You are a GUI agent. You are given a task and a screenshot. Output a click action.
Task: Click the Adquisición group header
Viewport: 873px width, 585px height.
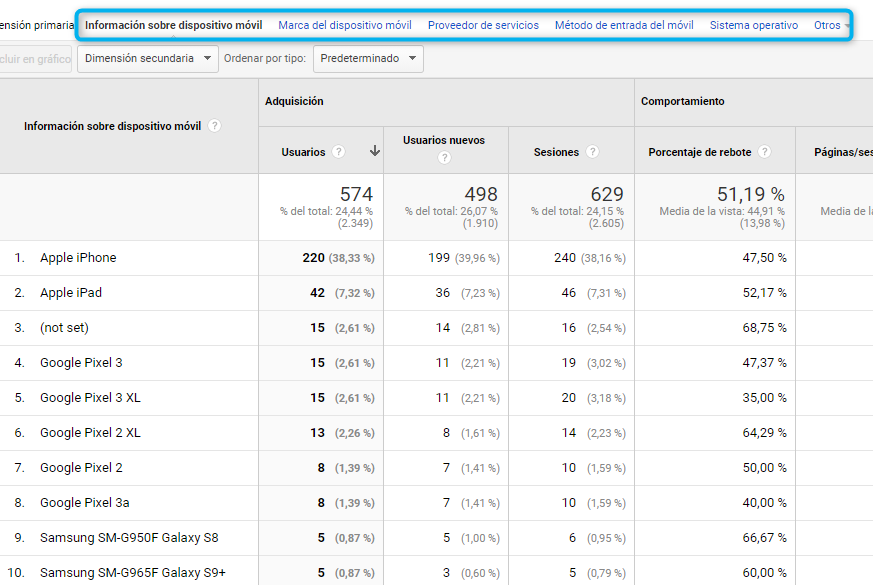click(x=294, y=101)
